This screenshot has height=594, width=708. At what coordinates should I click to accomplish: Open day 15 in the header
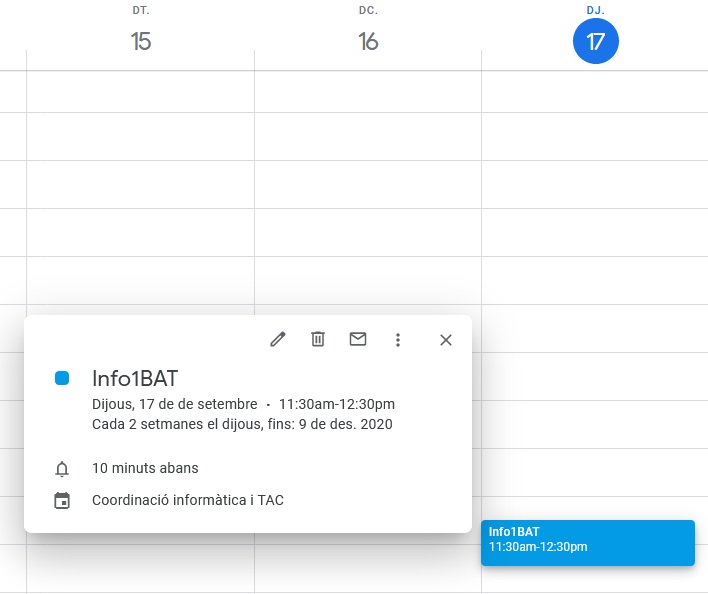[141, 41]
